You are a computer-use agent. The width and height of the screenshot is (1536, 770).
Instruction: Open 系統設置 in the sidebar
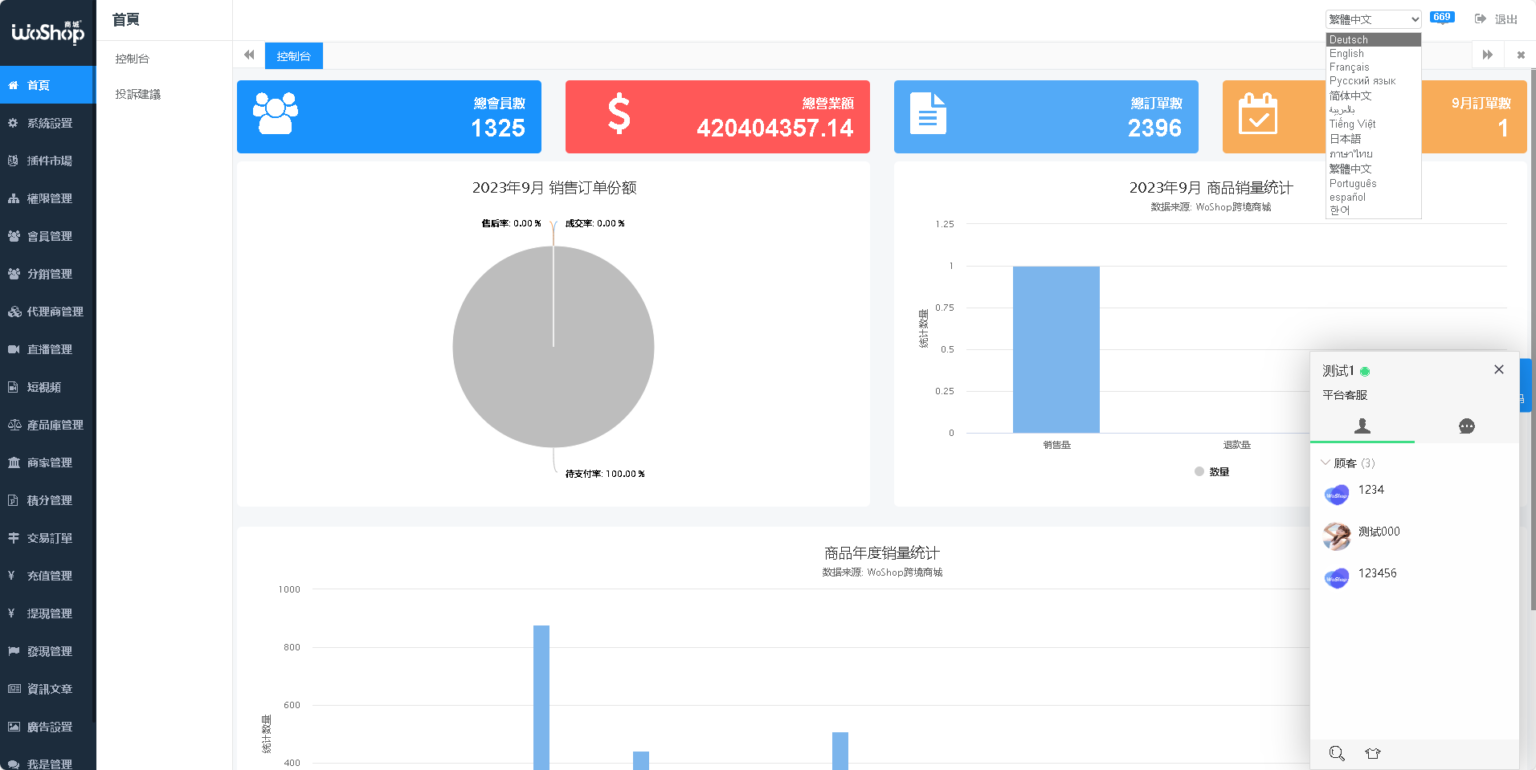(48, 123)
